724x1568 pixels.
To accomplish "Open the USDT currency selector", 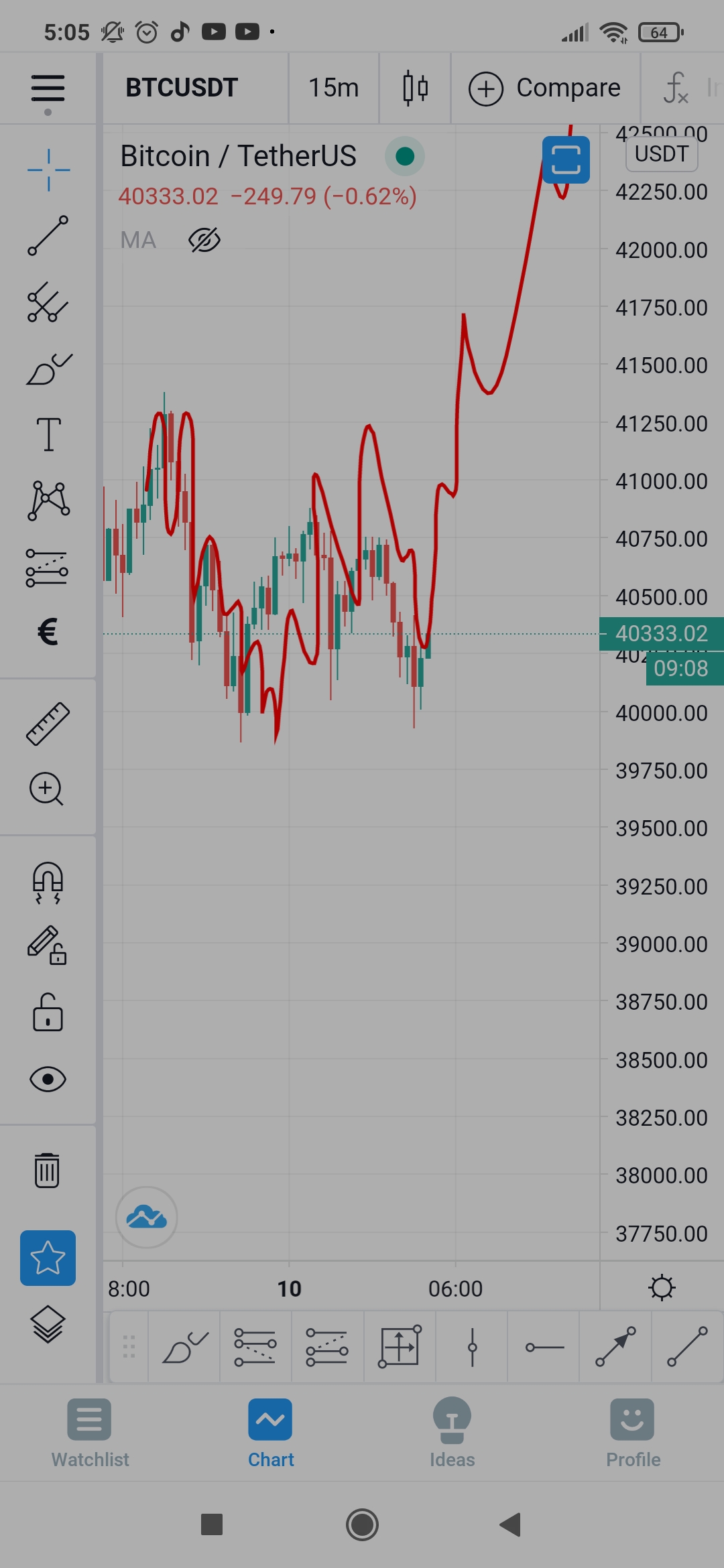I will [662, 154].
